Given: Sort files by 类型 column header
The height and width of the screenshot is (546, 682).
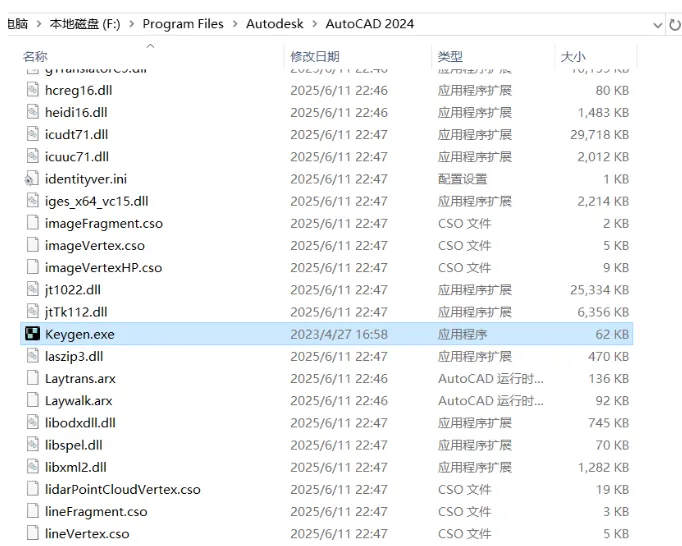Looking at the screenshot, I should (450, 57).
